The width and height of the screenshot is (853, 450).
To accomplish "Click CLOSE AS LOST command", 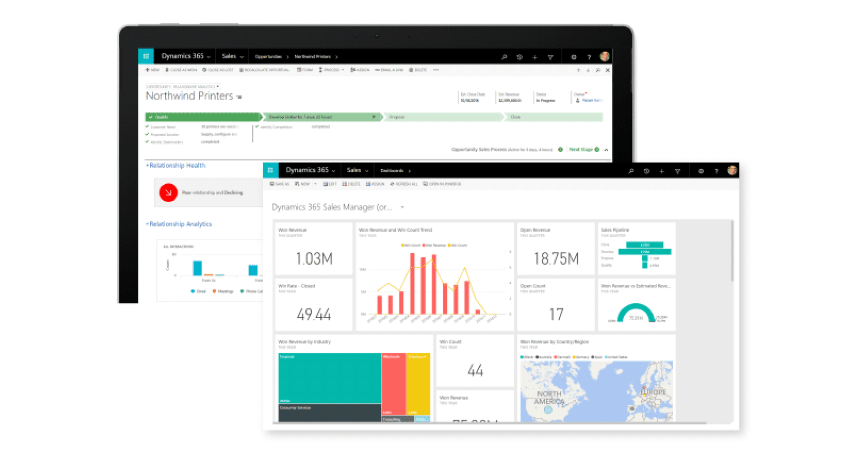I will tap(218, 70).
